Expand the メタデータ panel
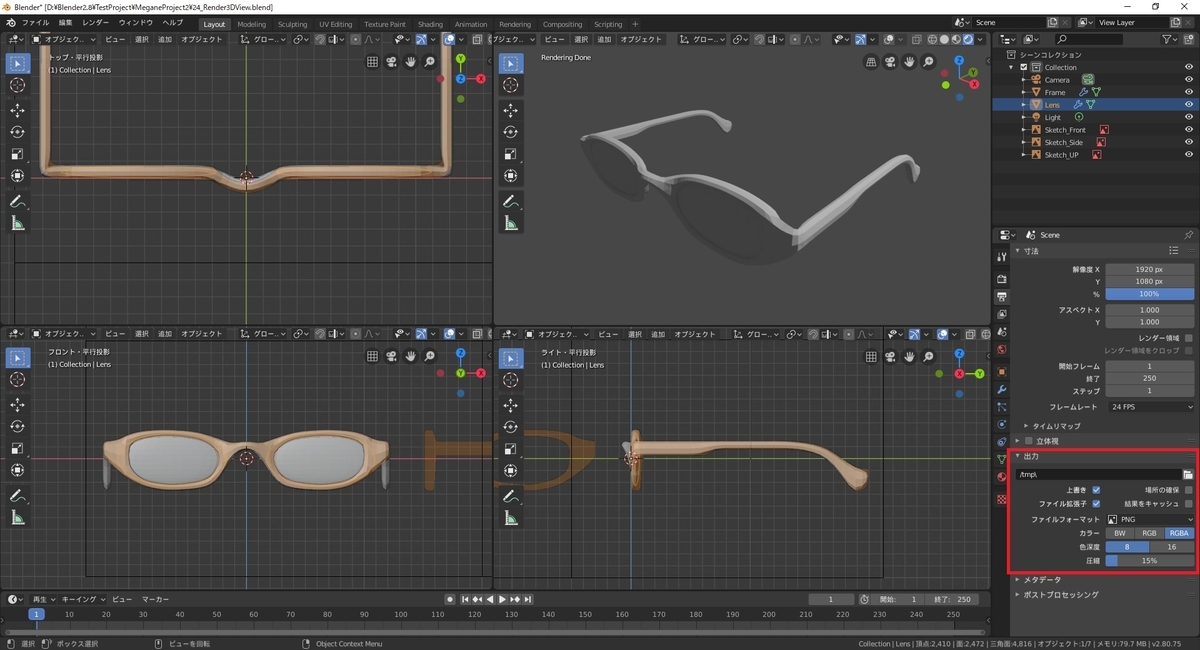Image resolution: width=1200 pixels, height=650 pixels. pyautogui.click(x=1041, y=579)
